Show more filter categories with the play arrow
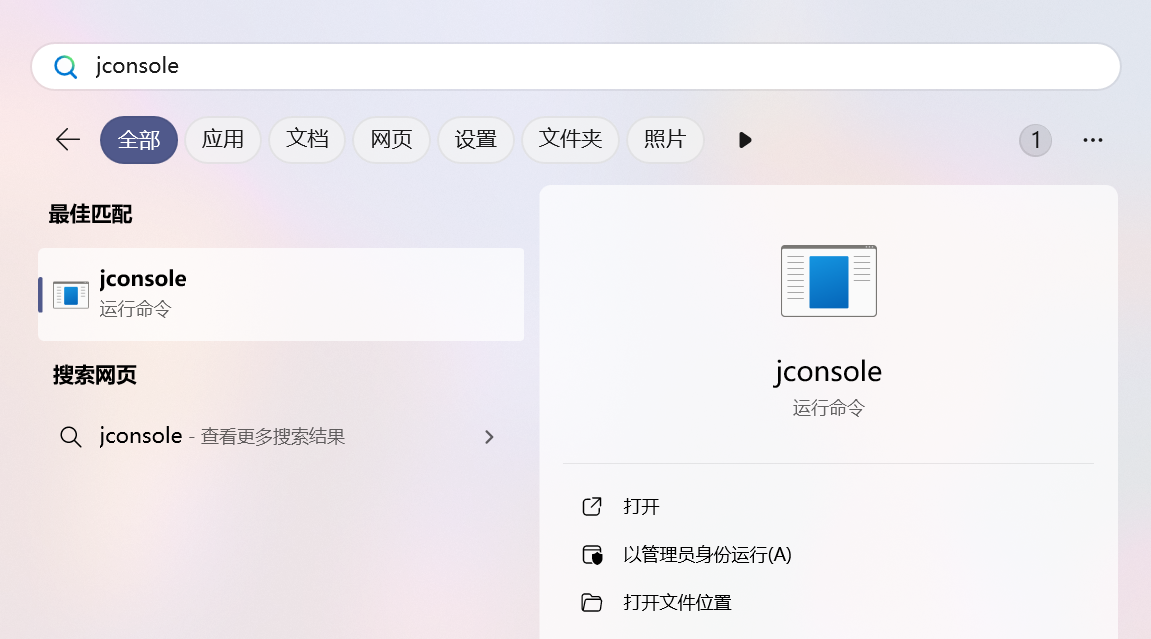This screenshot has height=639, width=1151. point(744,140)
